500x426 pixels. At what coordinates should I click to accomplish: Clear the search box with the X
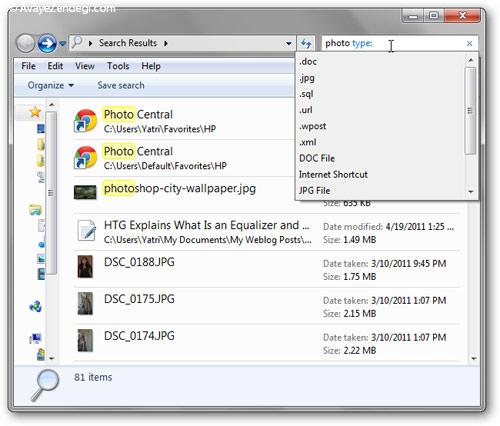469,43
